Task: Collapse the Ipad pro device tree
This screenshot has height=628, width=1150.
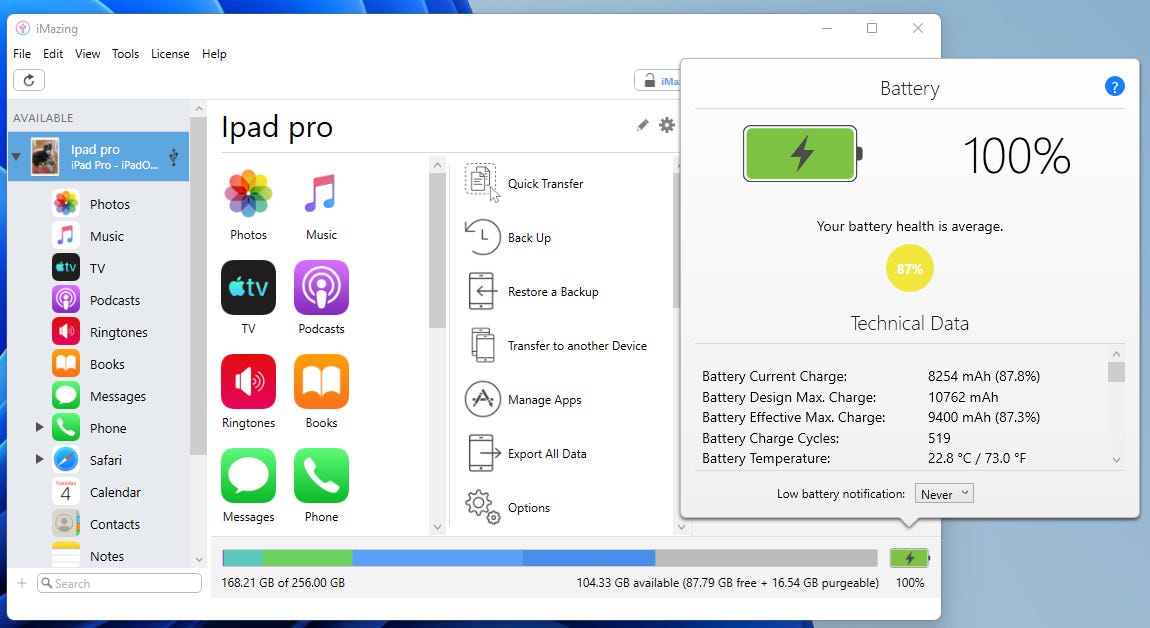Action: click(16, 157)
